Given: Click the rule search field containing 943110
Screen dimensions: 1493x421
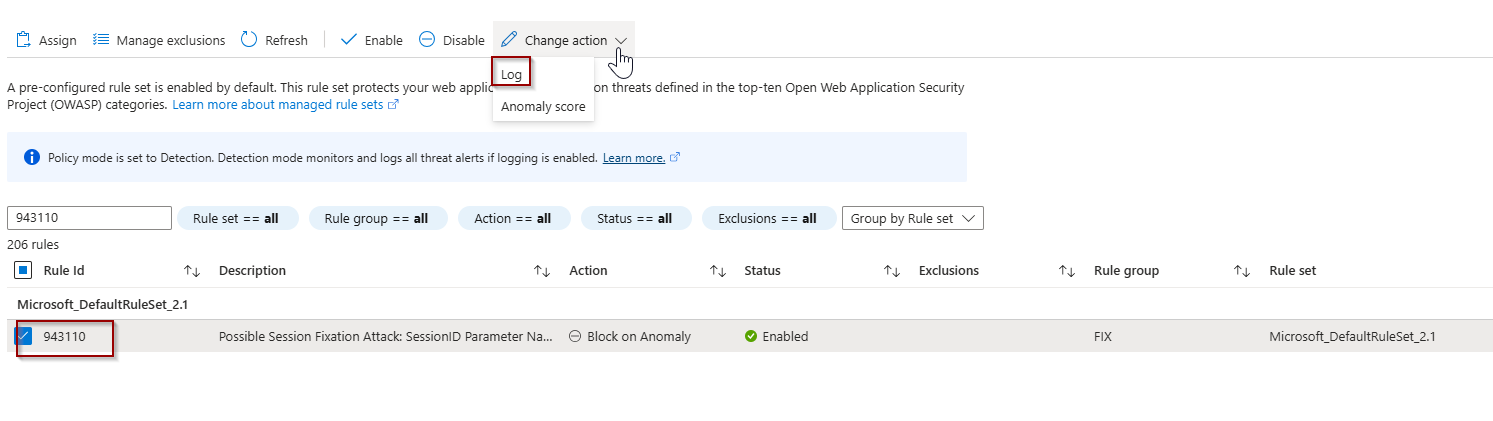Looking at the screenshot, I should point(90,218).
